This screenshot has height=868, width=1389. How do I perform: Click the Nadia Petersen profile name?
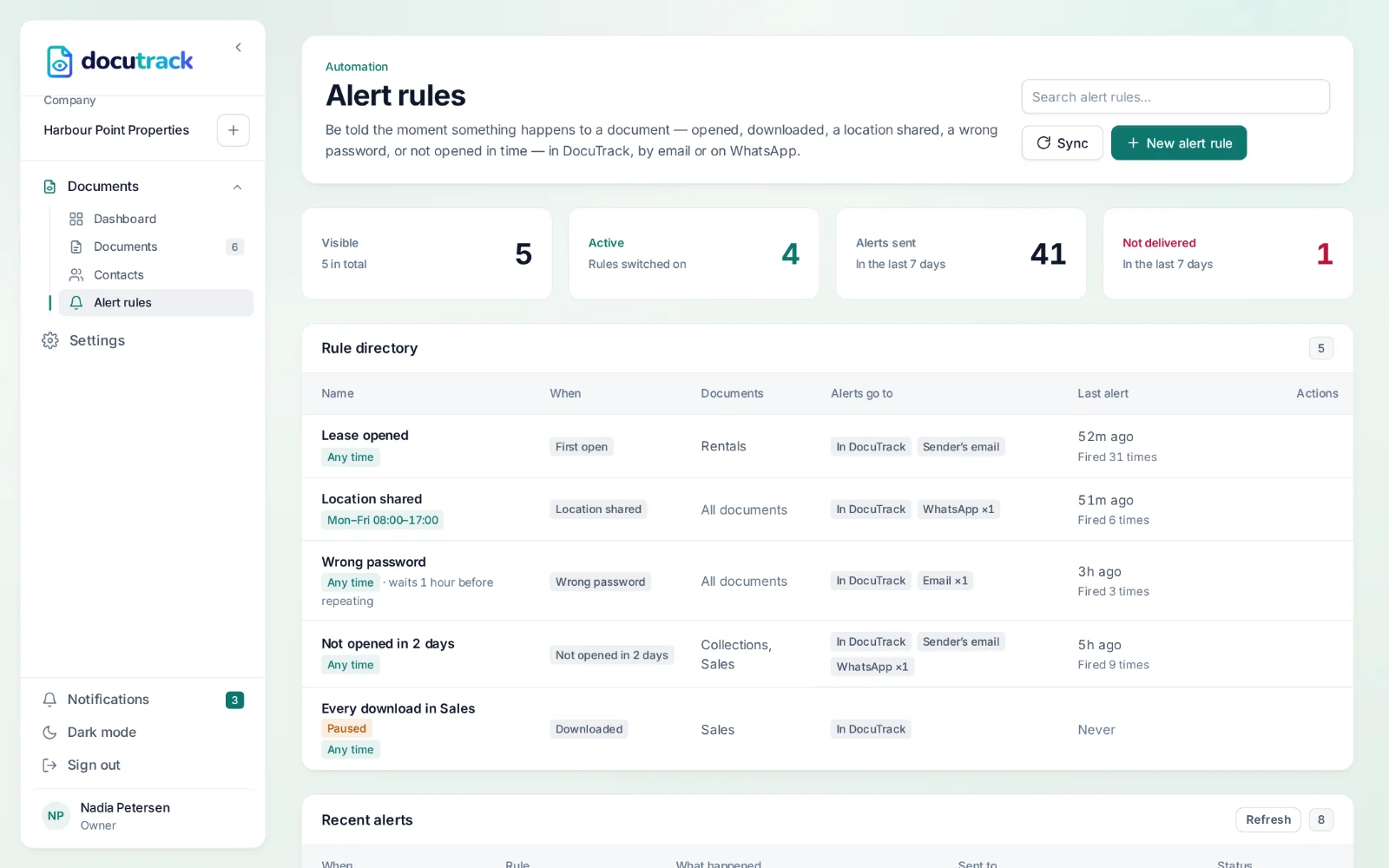click(x=125, y=808)
